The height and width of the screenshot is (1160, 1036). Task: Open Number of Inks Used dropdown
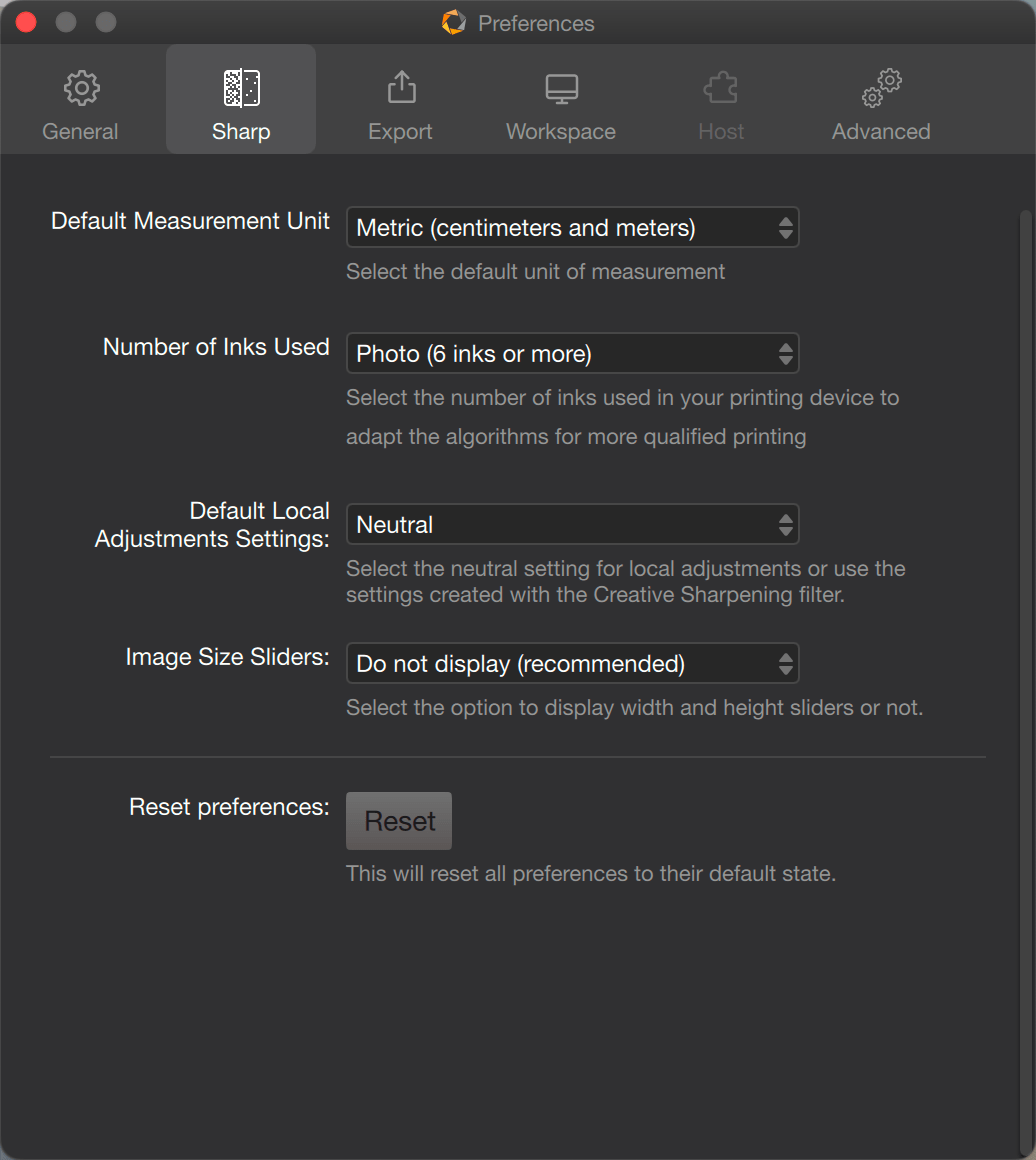[573, 353]
